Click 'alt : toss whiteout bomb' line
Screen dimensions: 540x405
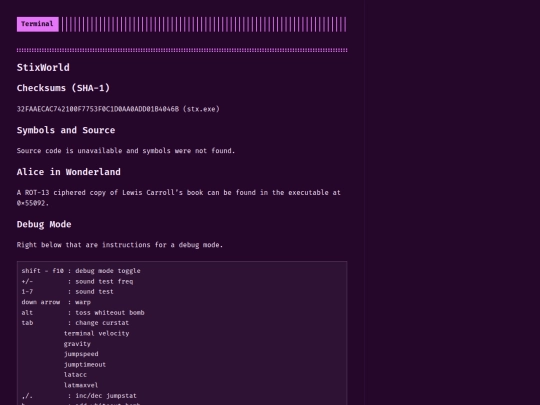[x=83, y=313]
